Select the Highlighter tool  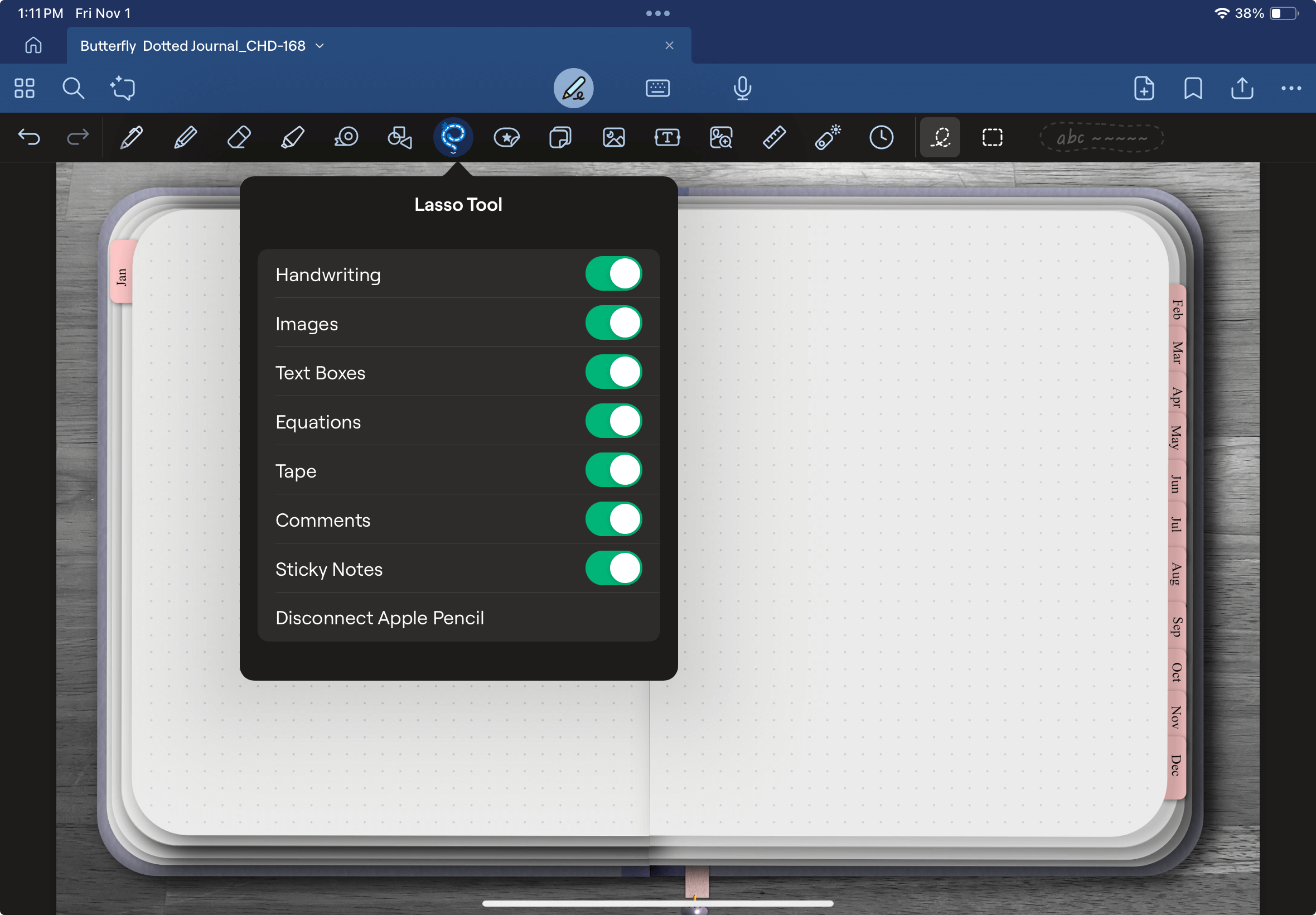tap(292, 138)
